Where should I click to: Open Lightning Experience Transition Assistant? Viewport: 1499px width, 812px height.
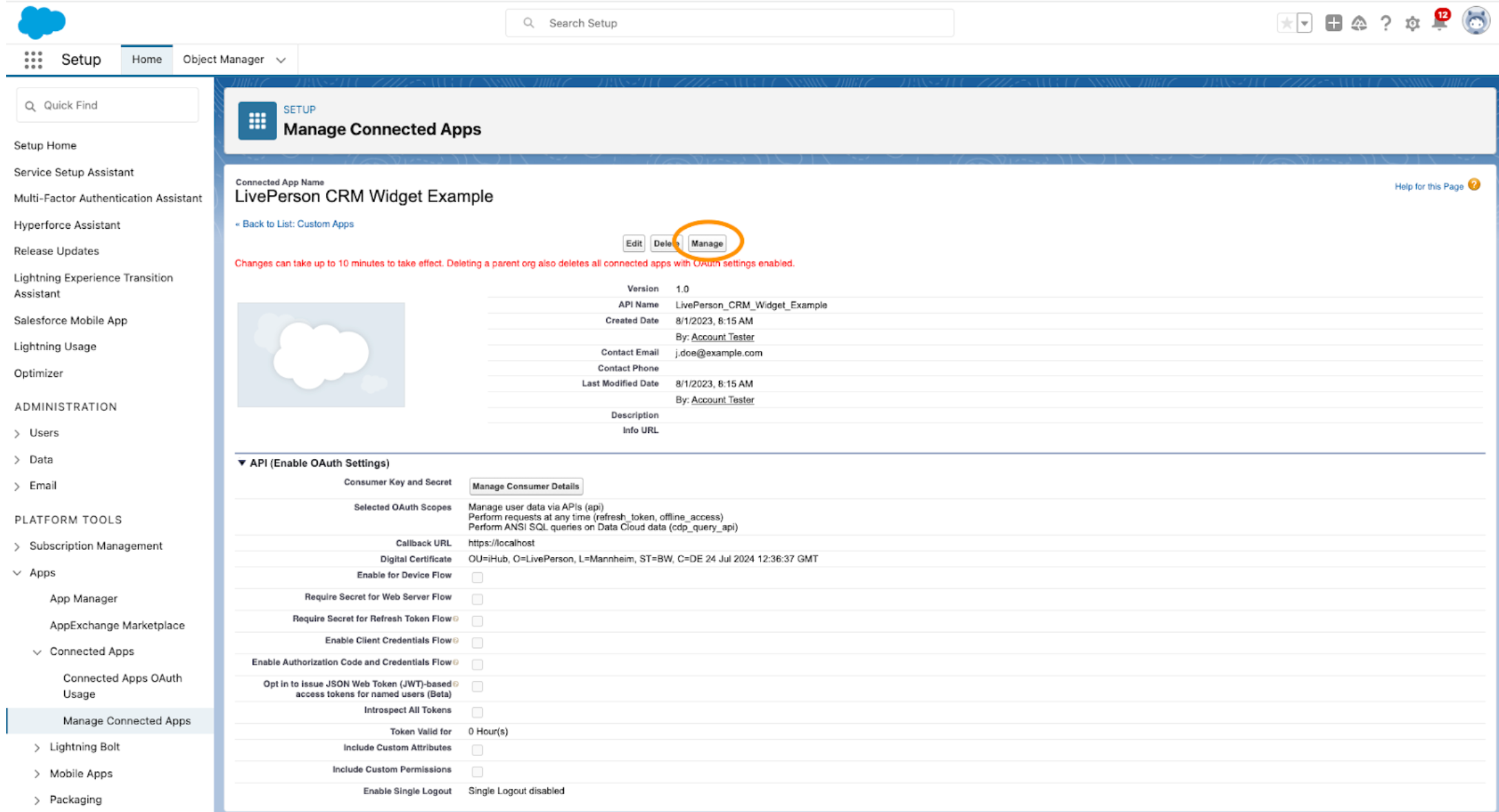click(x=93, y=285)
